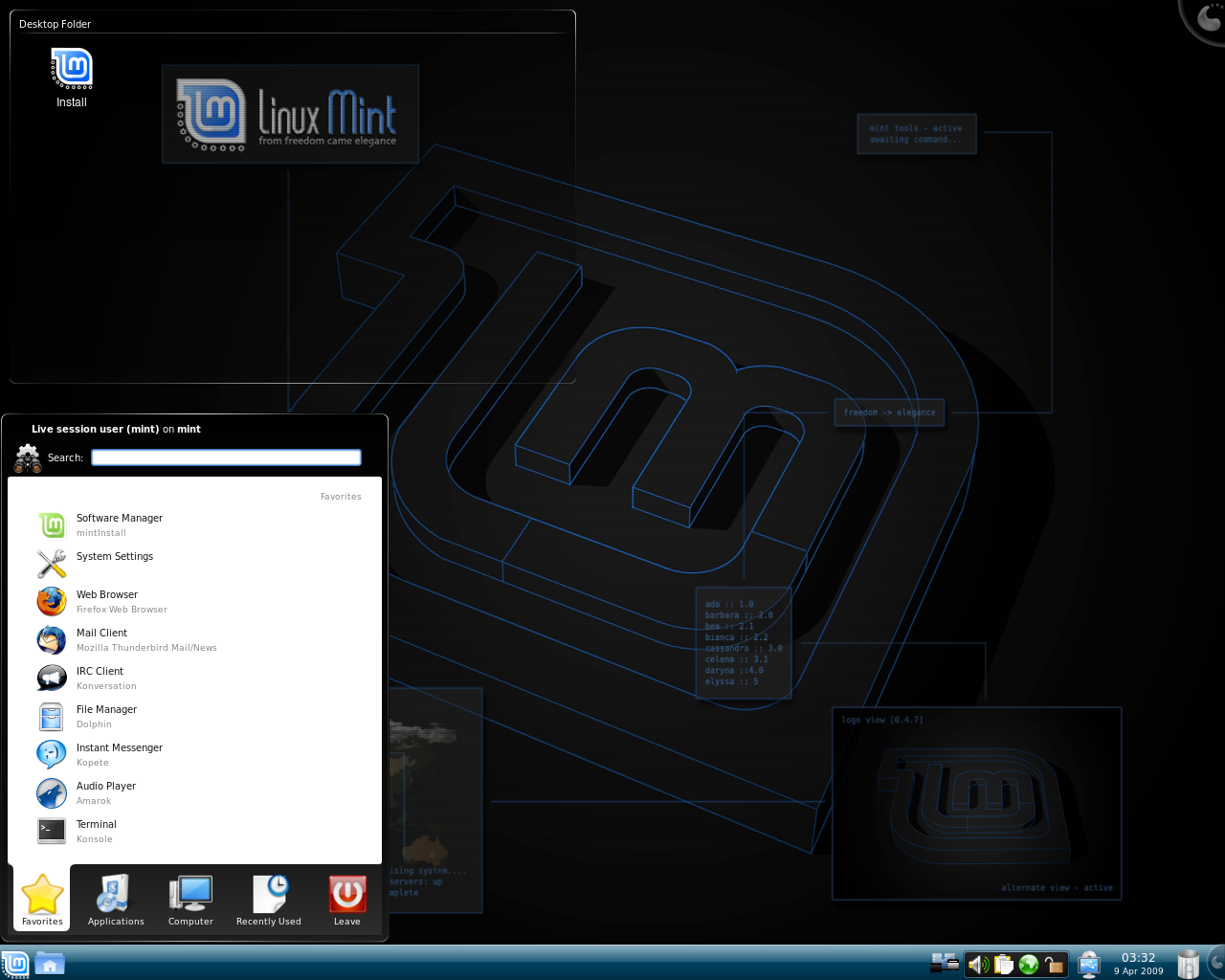Open the Leave tab
1225x980 pixels.
pos(347,901)
